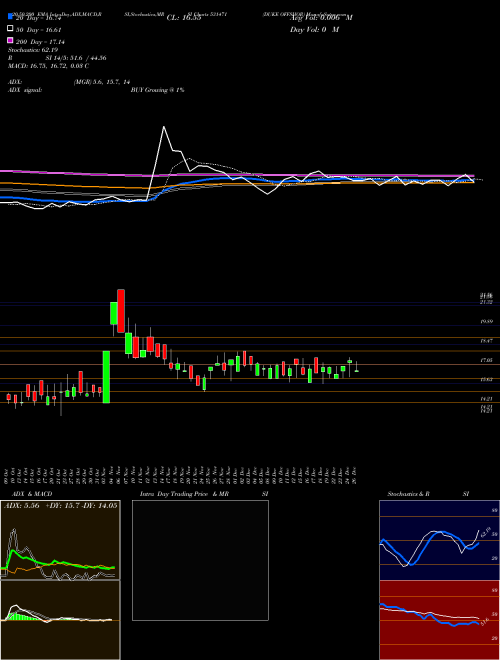Click the 'ADX & MACD' panel title
The image size is (500, 660).
pos(32,494)
